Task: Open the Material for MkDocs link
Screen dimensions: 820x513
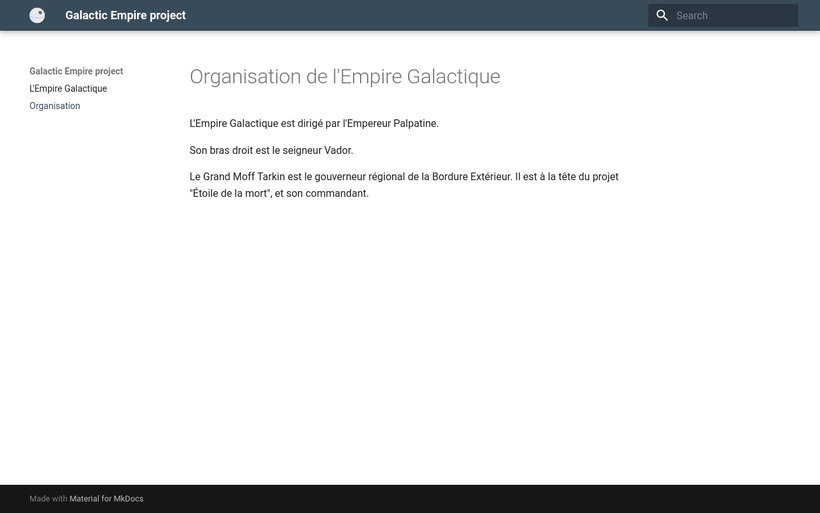Action: [x=106, y=498]
